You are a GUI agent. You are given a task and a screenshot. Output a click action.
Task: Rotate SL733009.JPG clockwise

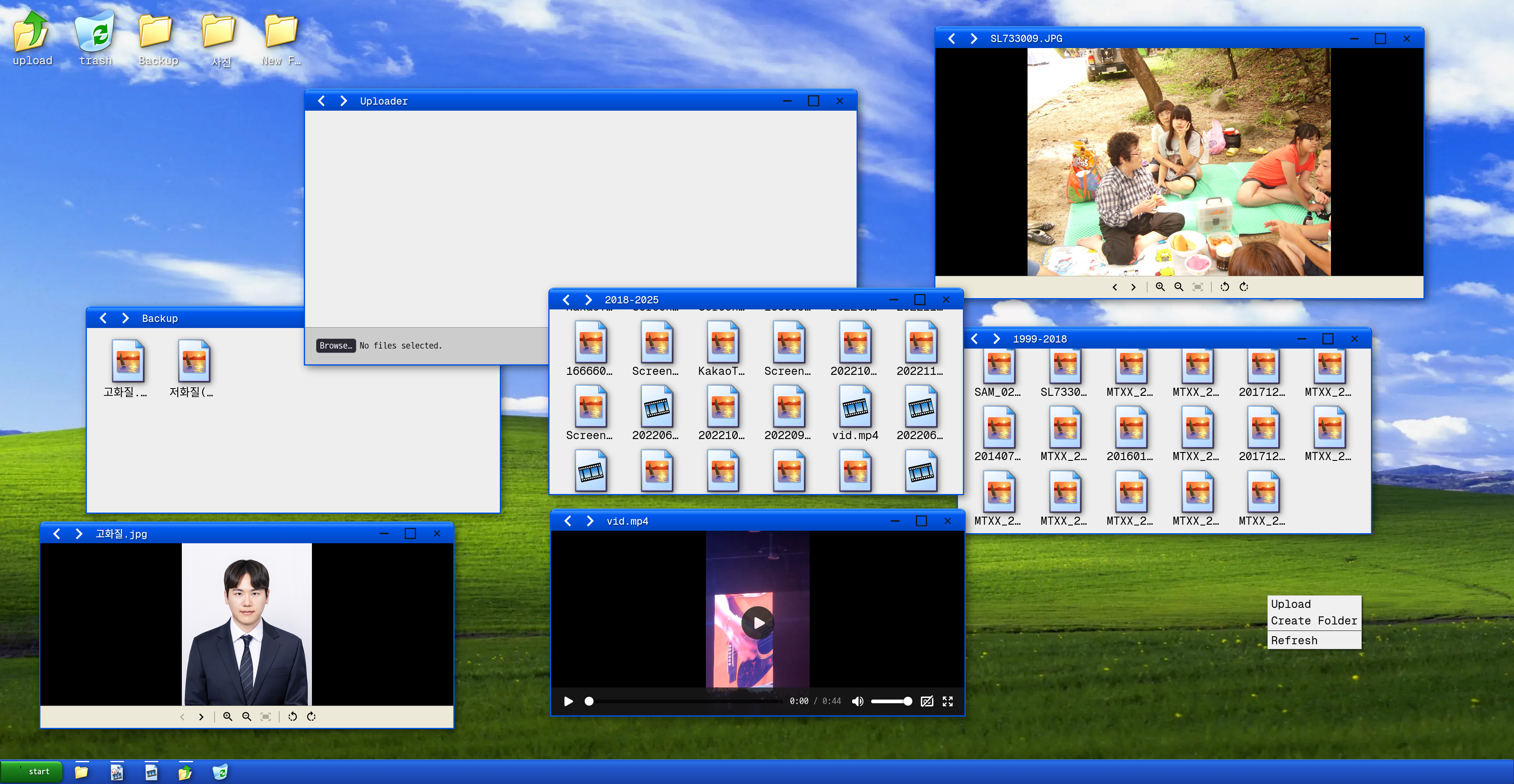click(1244, 287)
